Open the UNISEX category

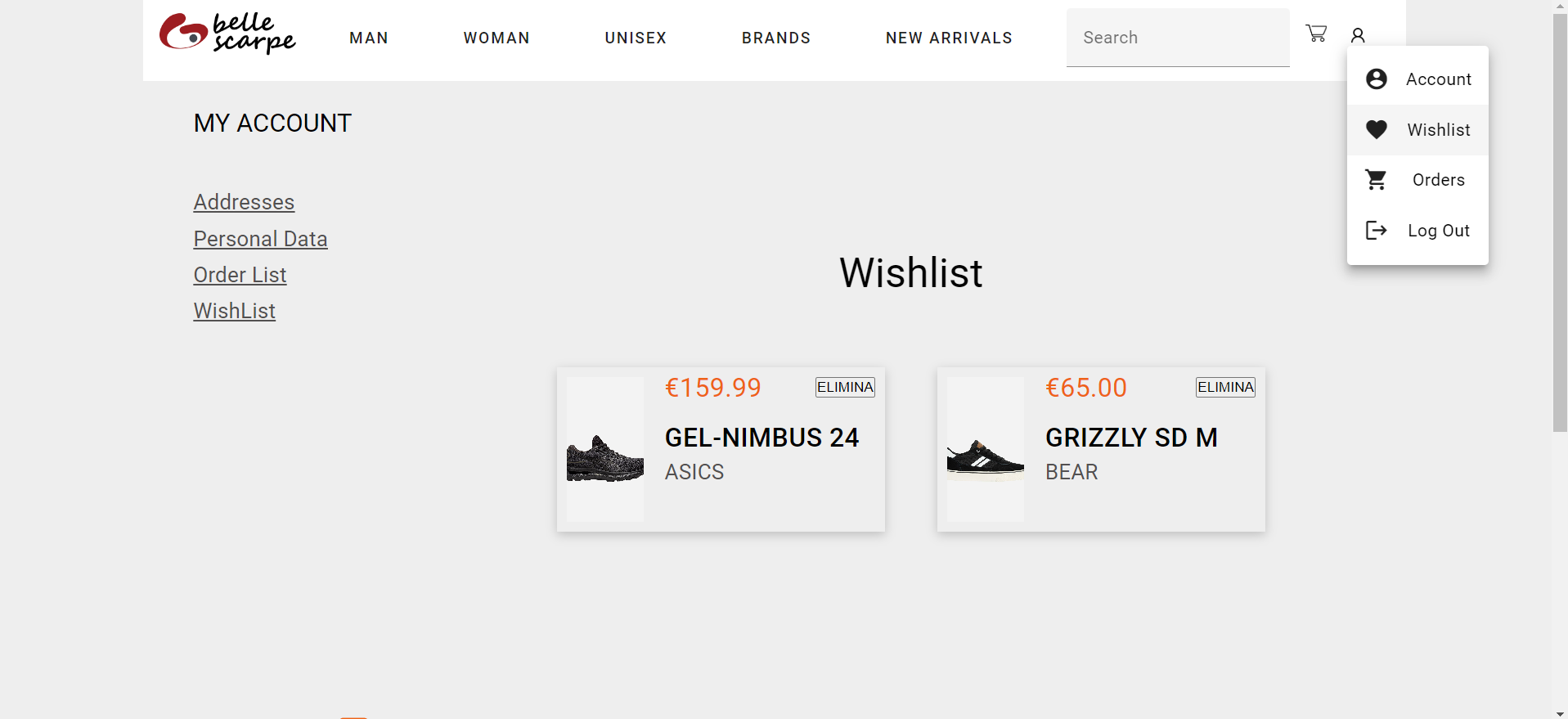pos(636,38)
